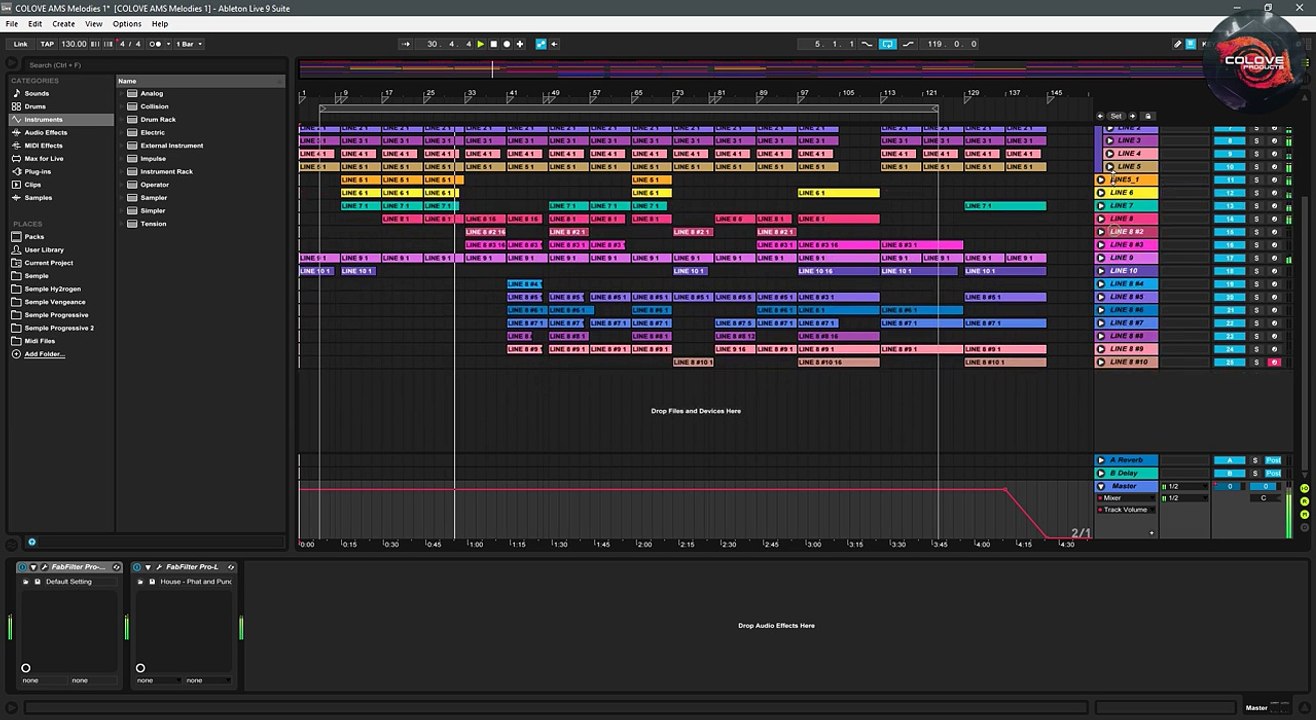Toggle Draw Mode pencil icon
The height and width of the screenshot is (720, 1316).
pyautogui.click(x=1177, y=44)
